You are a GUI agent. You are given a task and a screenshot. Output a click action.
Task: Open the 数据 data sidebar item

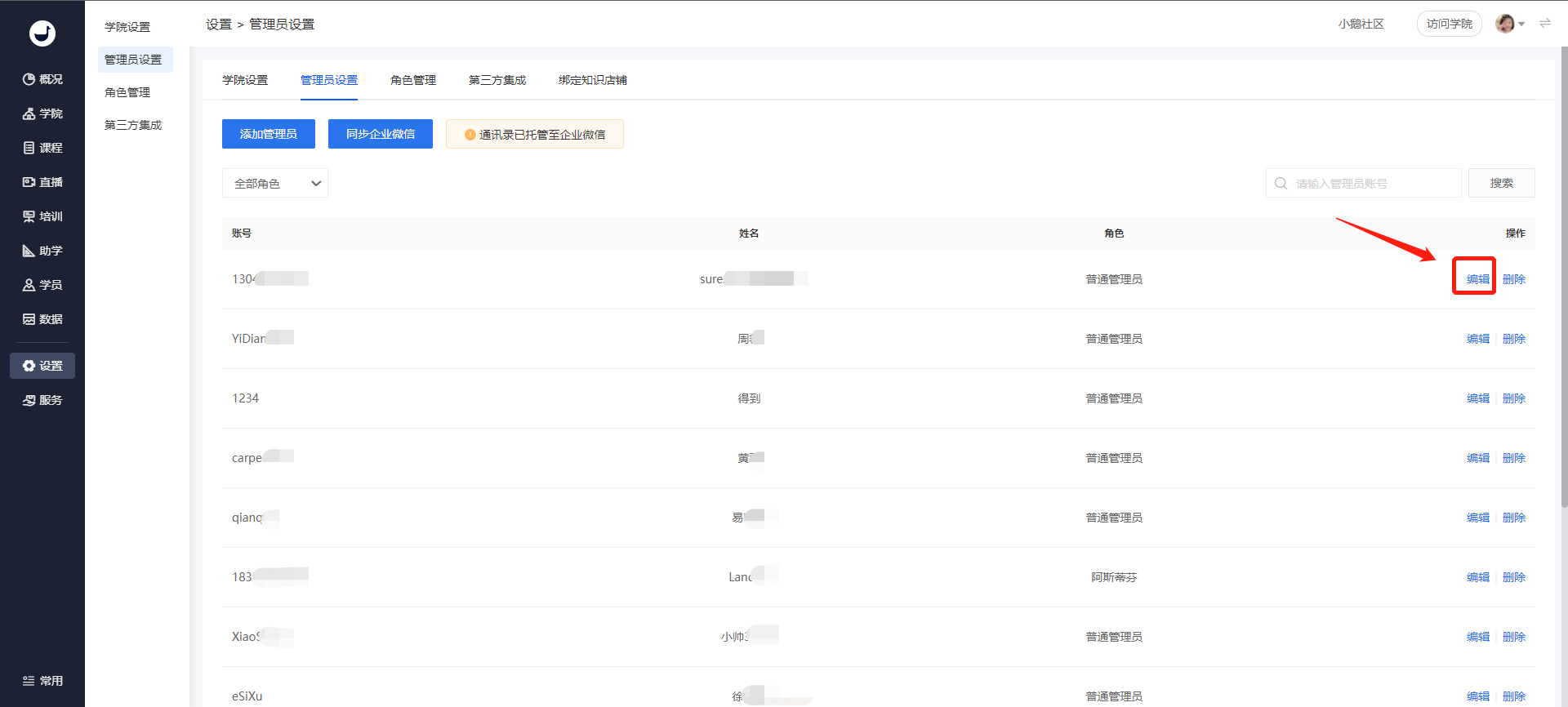coord(42,319)
